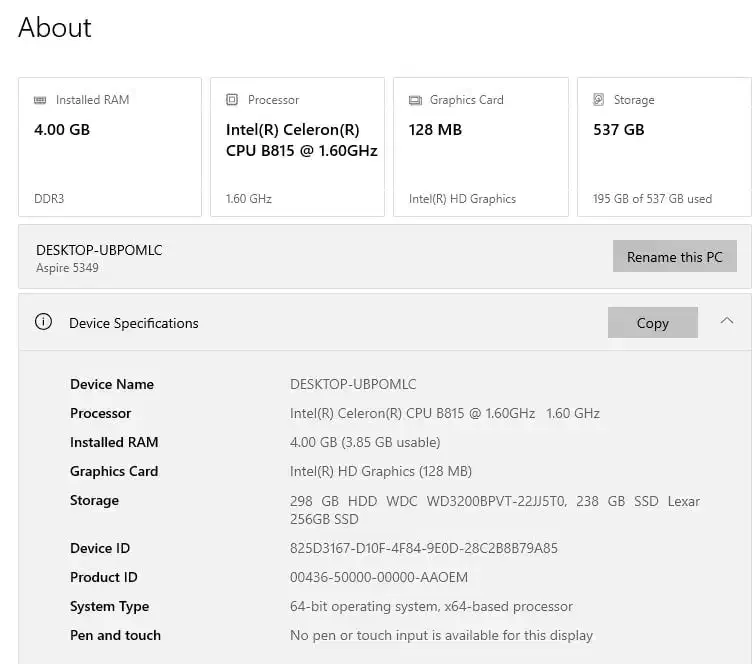Image resolution: width=755 pixels, height=664 pixels.
Task: Open the Storage 537 GB card
Action: pyautogui.click(x=664, y=147)
